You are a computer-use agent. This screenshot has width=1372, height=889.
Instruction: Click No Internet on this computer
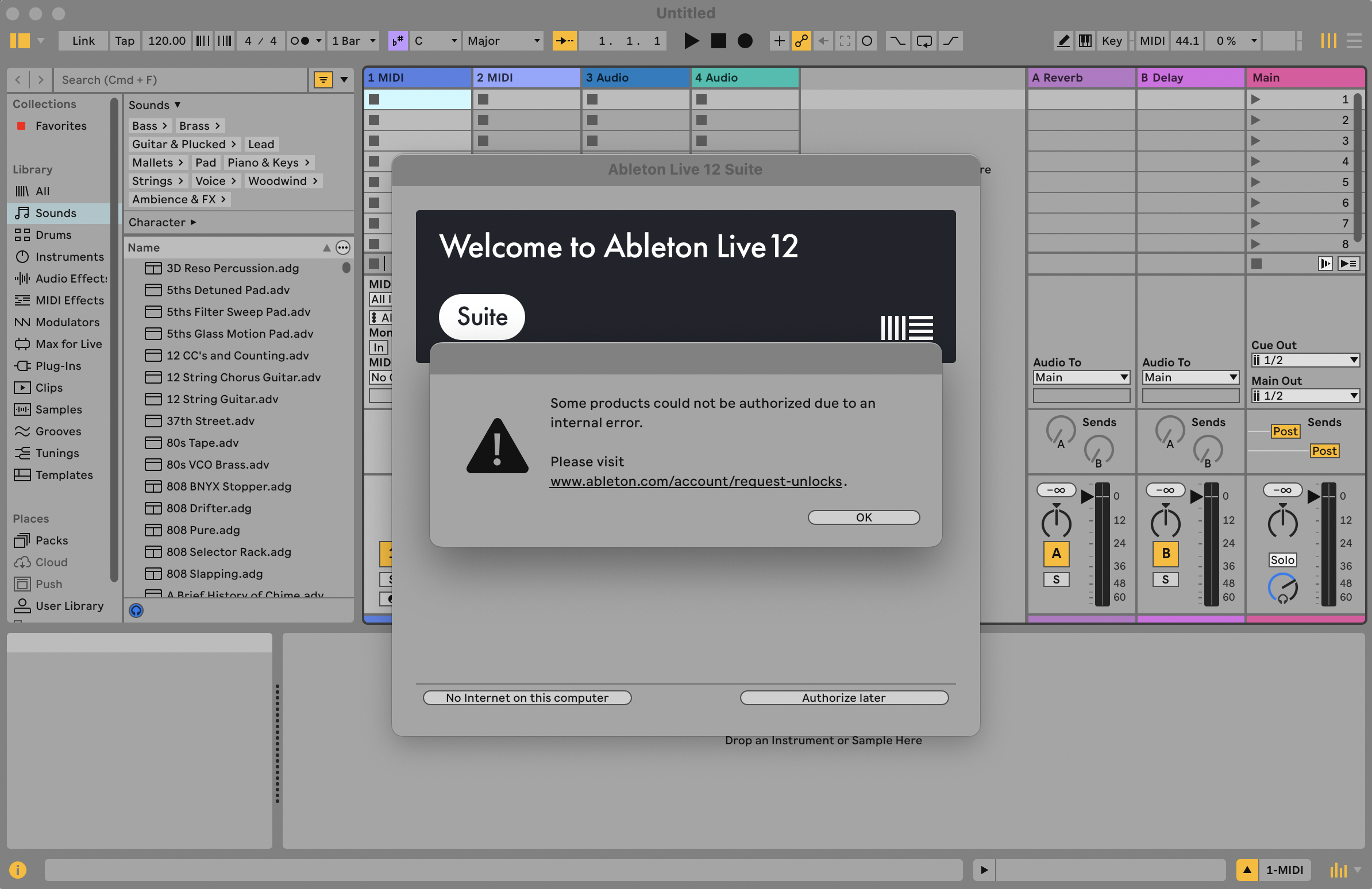click(x=527, y=697)
